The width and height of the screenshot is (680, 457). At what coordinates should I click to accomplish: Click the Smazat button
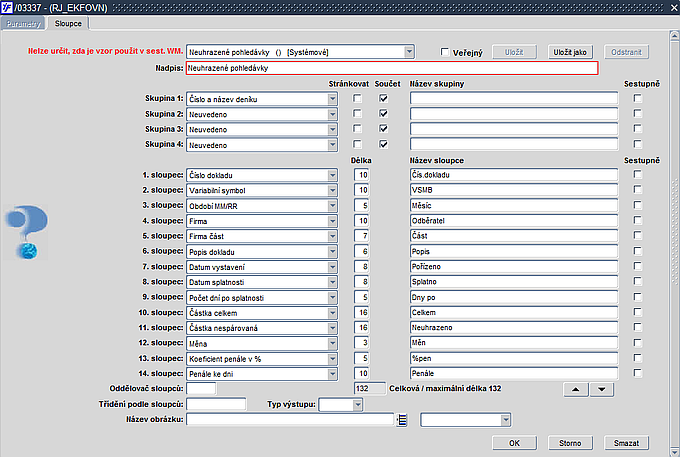click(626, 443)
